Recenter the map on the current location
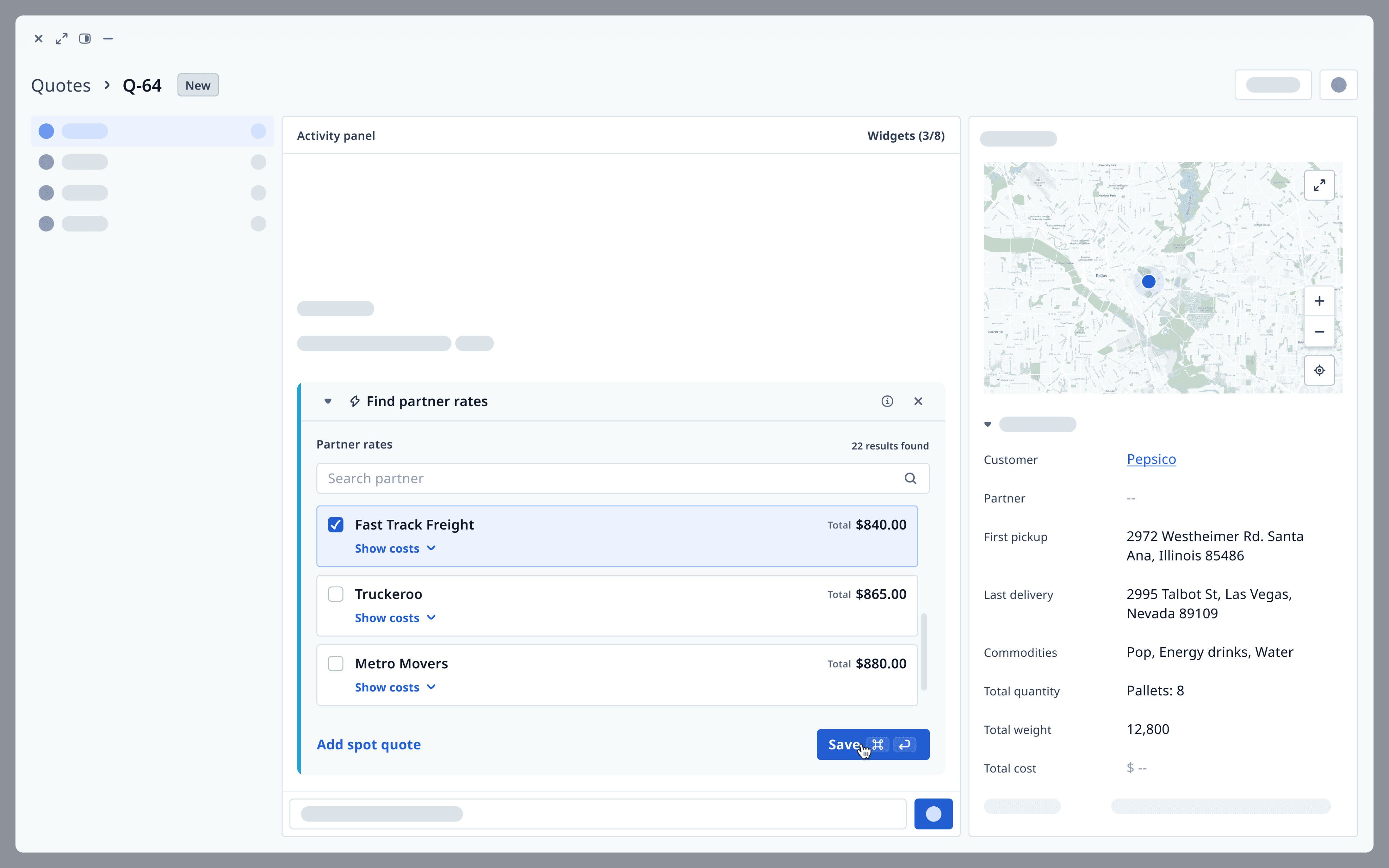This screenshot has height=868, width=1389. point(1319,370)
